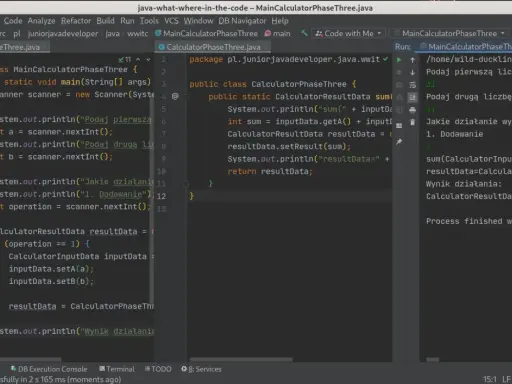This screenshot has width=512, height=384.
Task: Rerun program with green play icon
Action: [399, 60]
